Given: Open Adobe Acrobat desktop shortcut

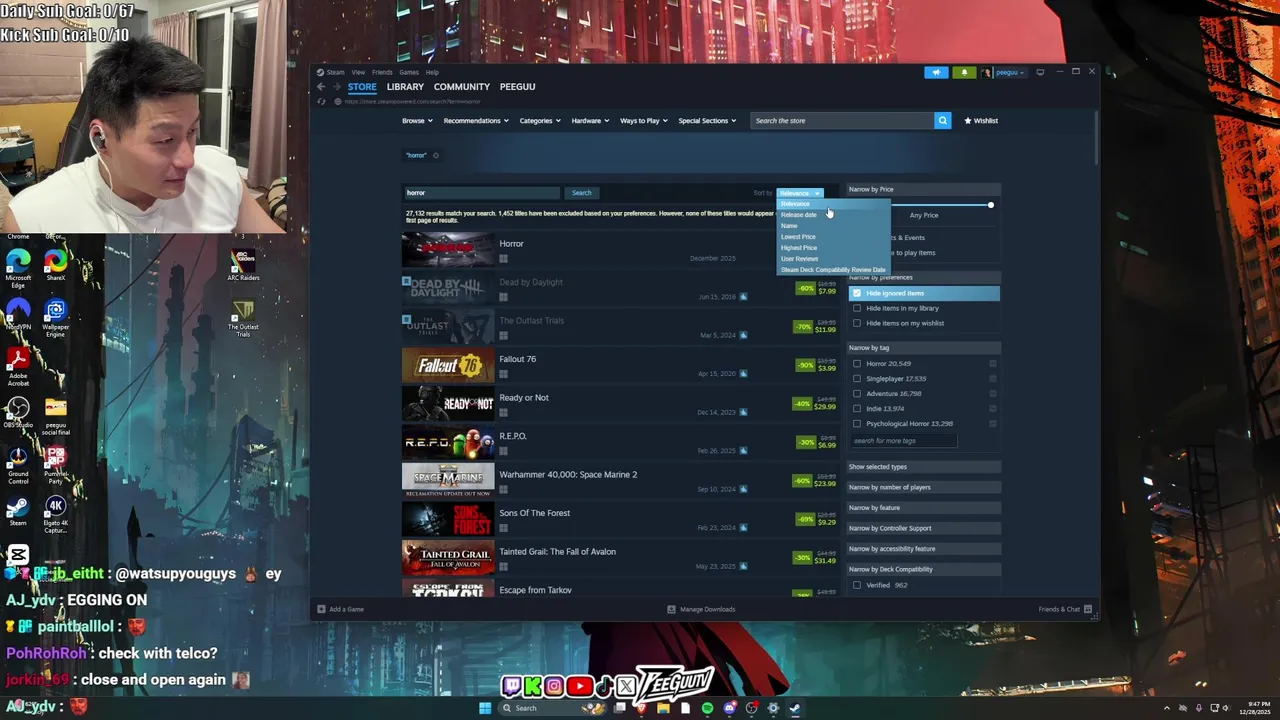Looking at the screenshot, I should click(18, 367).
